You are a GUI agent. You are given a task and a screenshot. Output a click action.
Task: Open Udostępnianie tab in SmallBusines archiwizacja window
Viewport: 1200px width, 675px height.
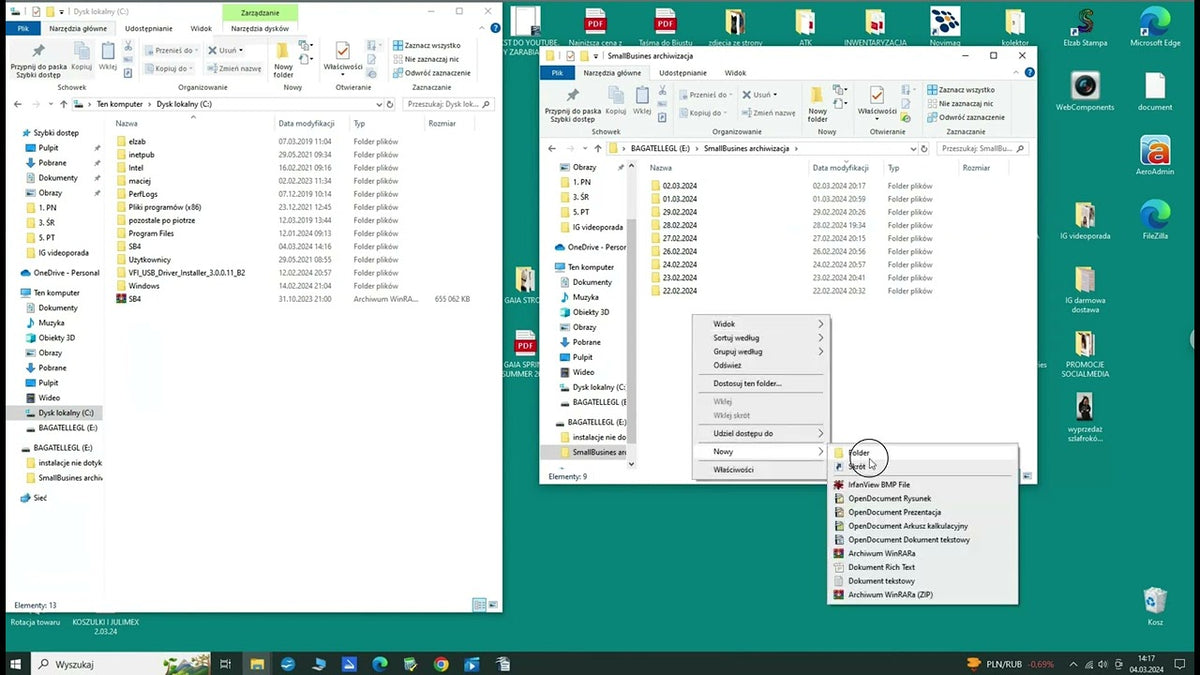click(x=683, y=73)
